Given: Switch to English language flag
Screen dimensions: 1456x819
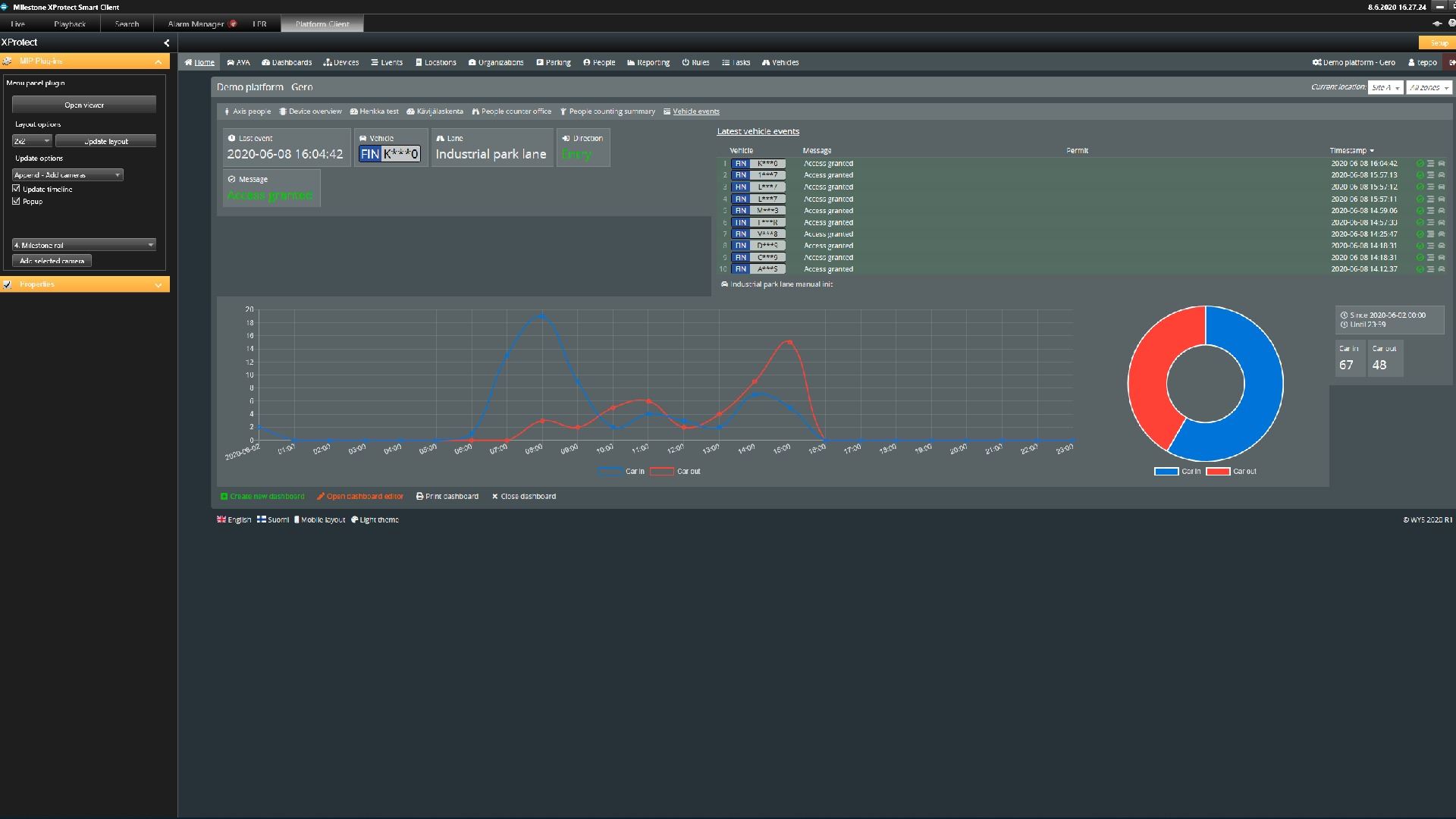Looking at the screenshot, I should click(x=221, y=519).
